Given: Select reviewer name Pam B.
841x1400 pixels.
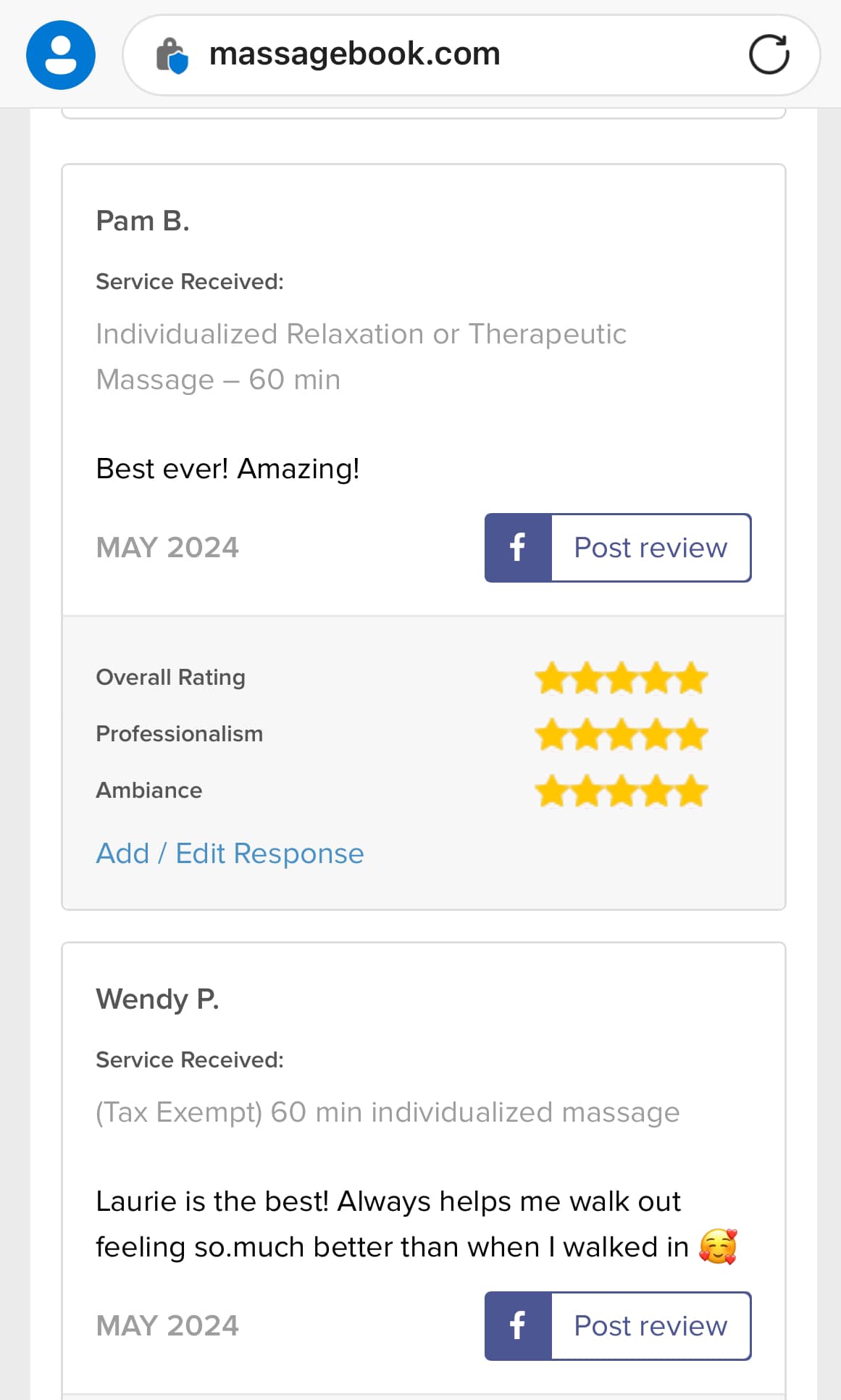Looking at the screenshot, I should (x=143, y=221).
